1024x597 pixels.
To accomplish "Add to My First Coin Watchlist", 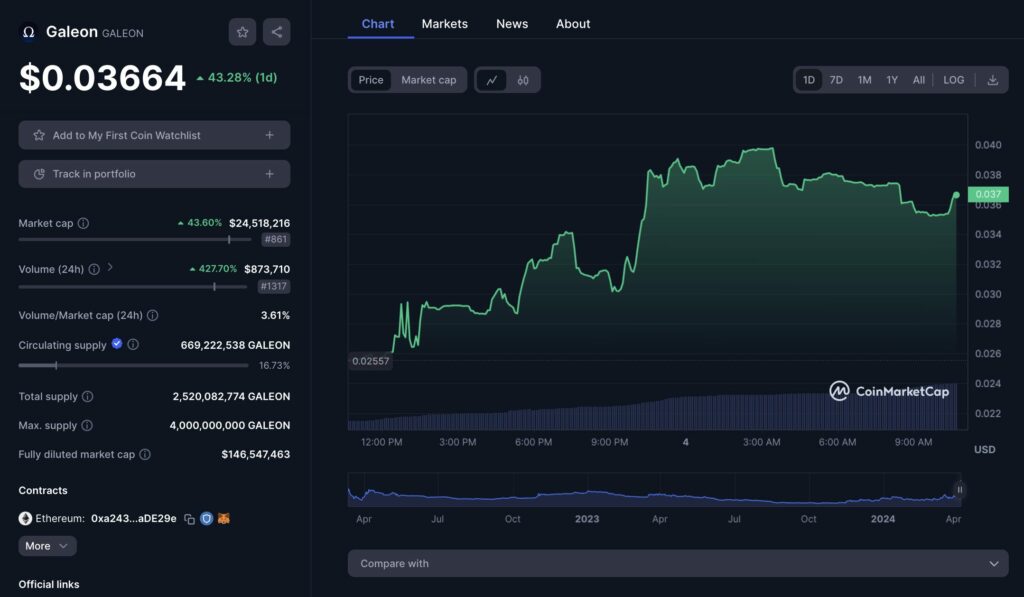I will click(x=154, y=135).
